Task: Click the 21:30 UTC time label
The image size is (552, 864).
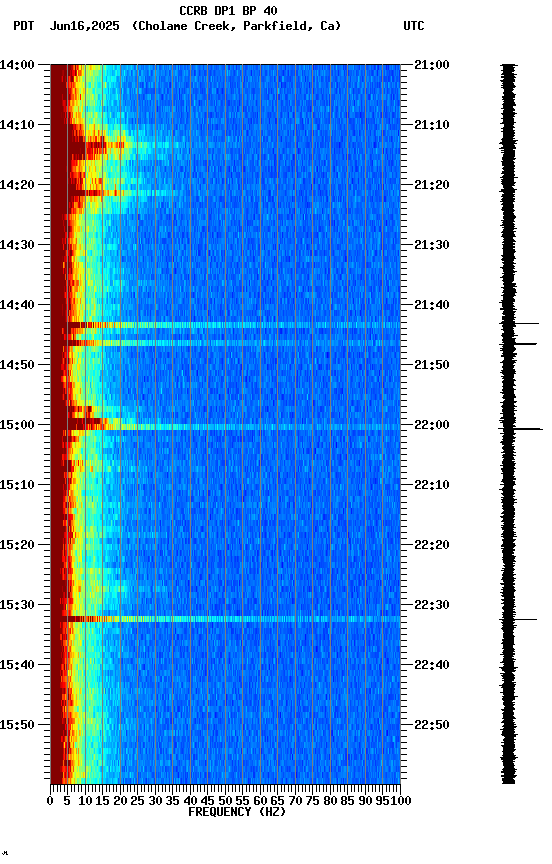Action: [x=431, y=245]
